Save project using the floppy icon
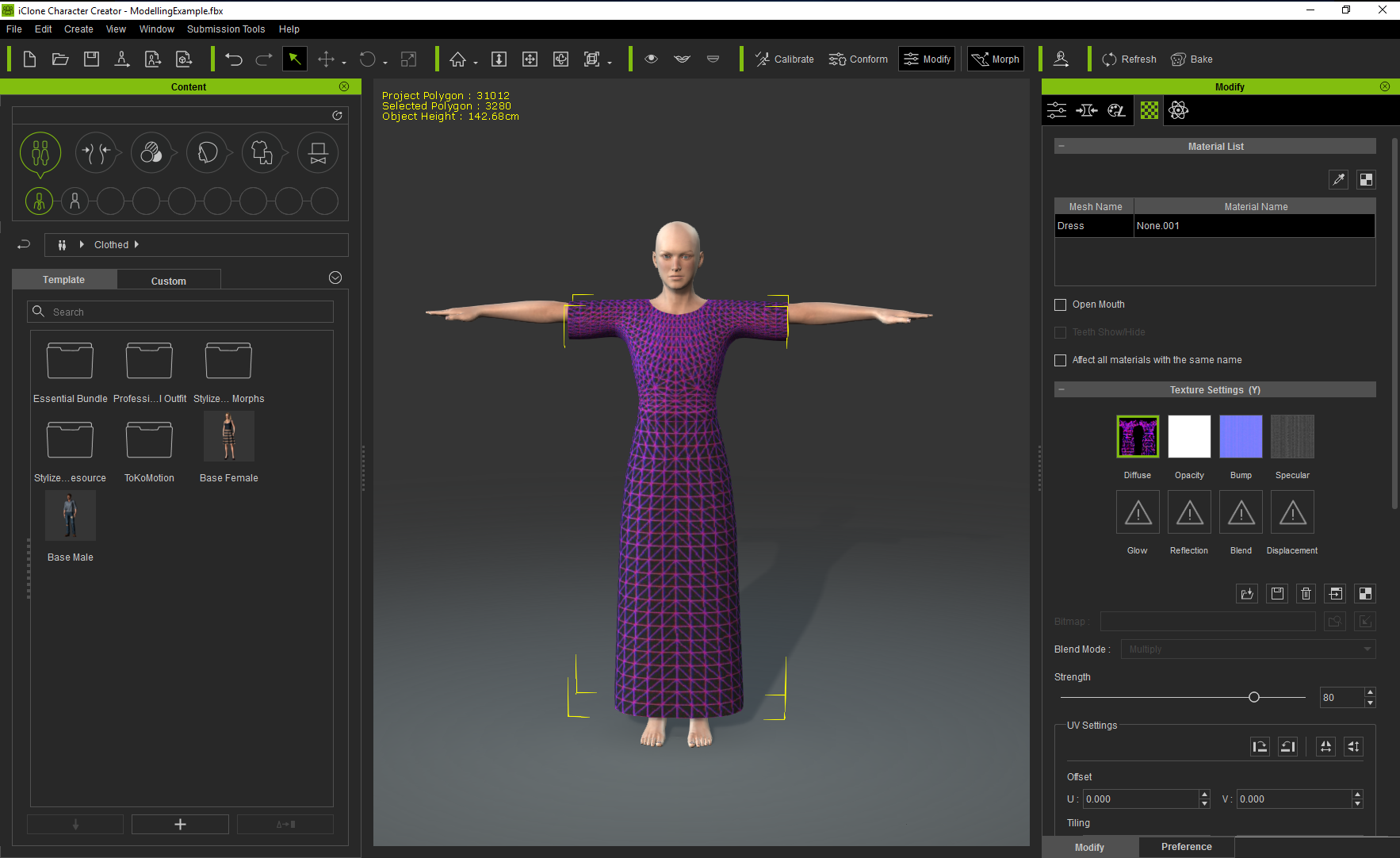 (x=91, y=59)
